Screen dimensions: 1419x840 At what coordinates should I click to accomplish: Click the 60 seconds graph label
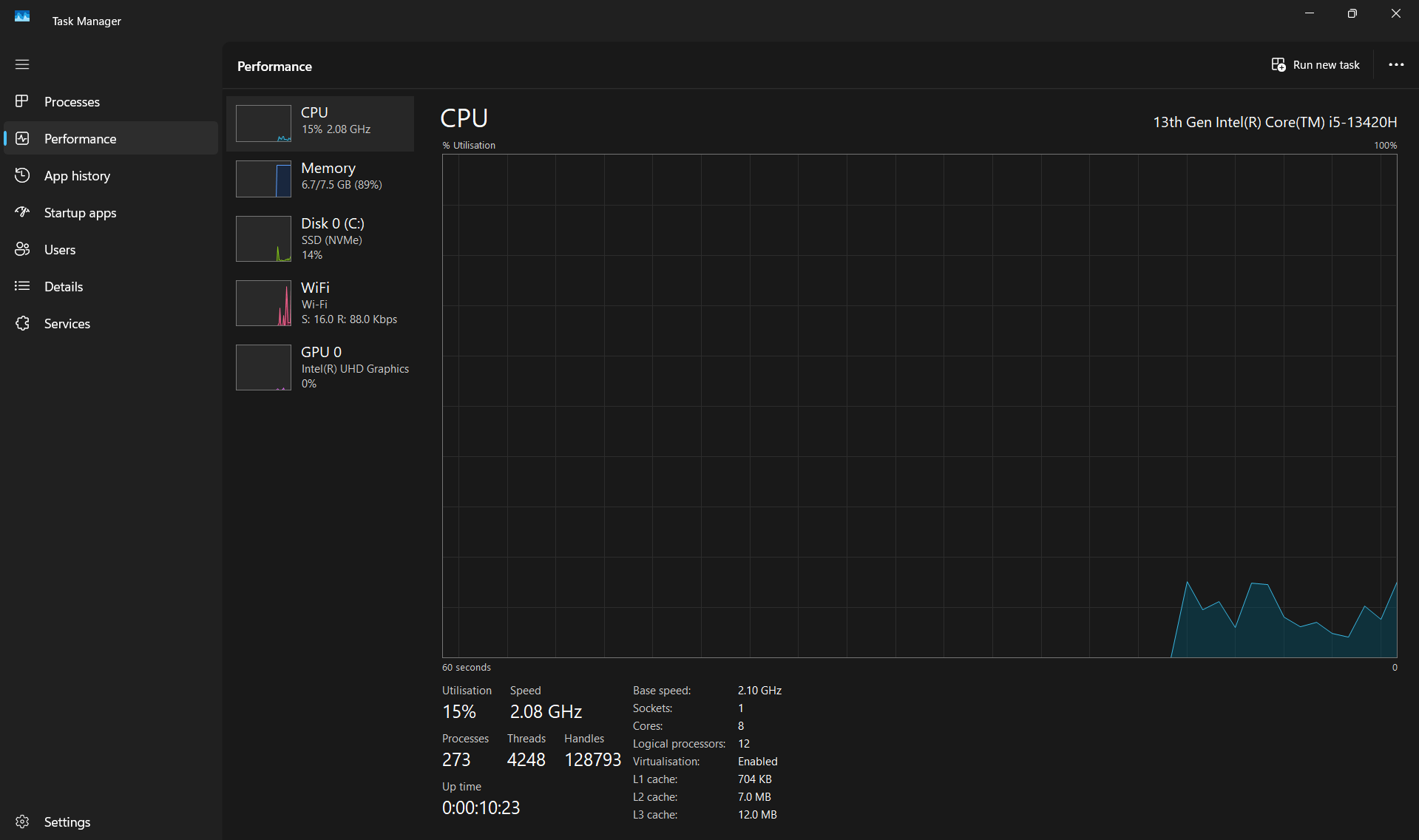pyautogui.click(x=467, y=667)
